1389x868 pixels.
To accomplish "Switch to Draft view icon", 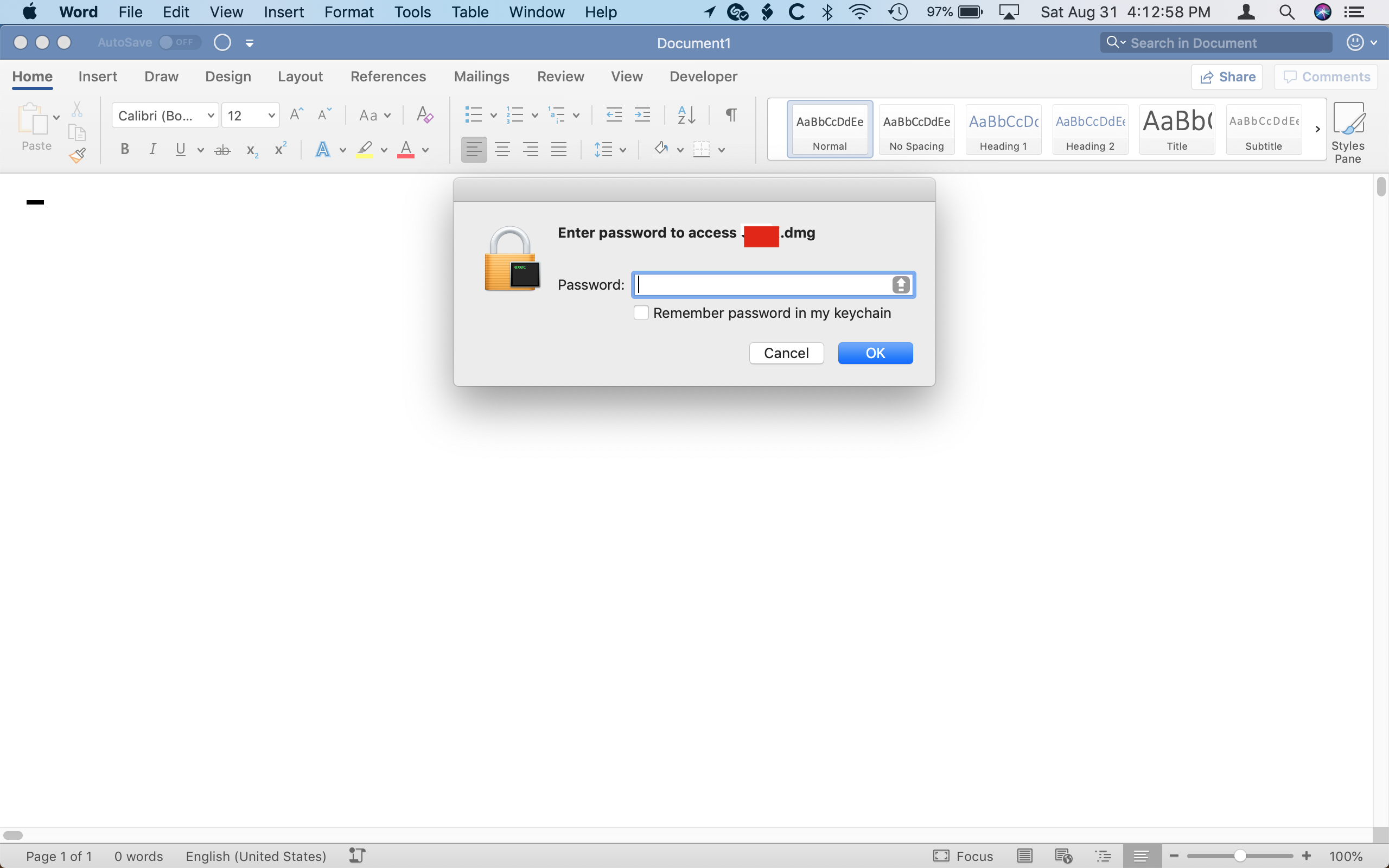I will coord(1142,856).
